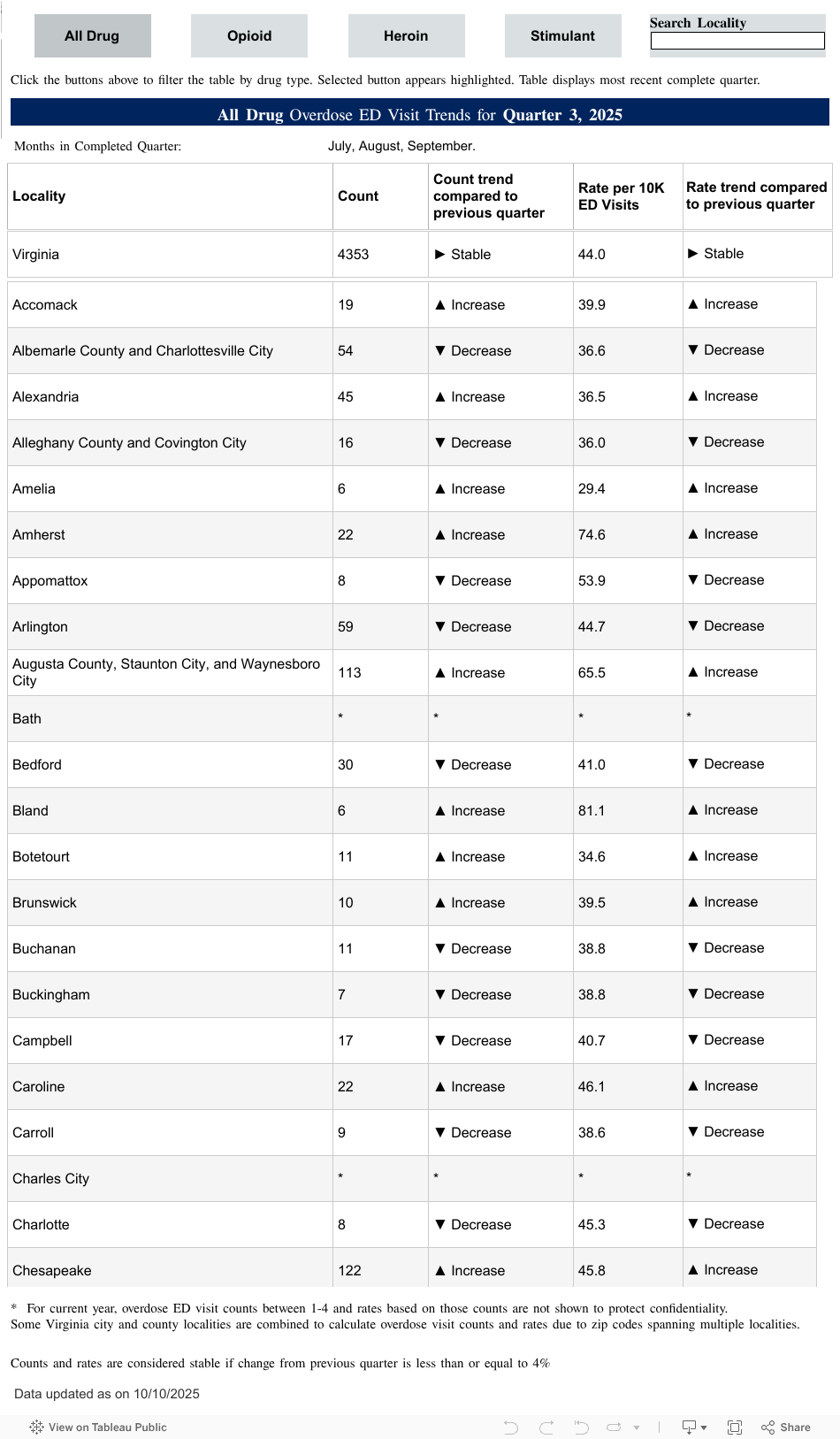Viewport: 840px width, 1439px height.
Task: Switch table to Heroin filter
Action: pos(406,36)
